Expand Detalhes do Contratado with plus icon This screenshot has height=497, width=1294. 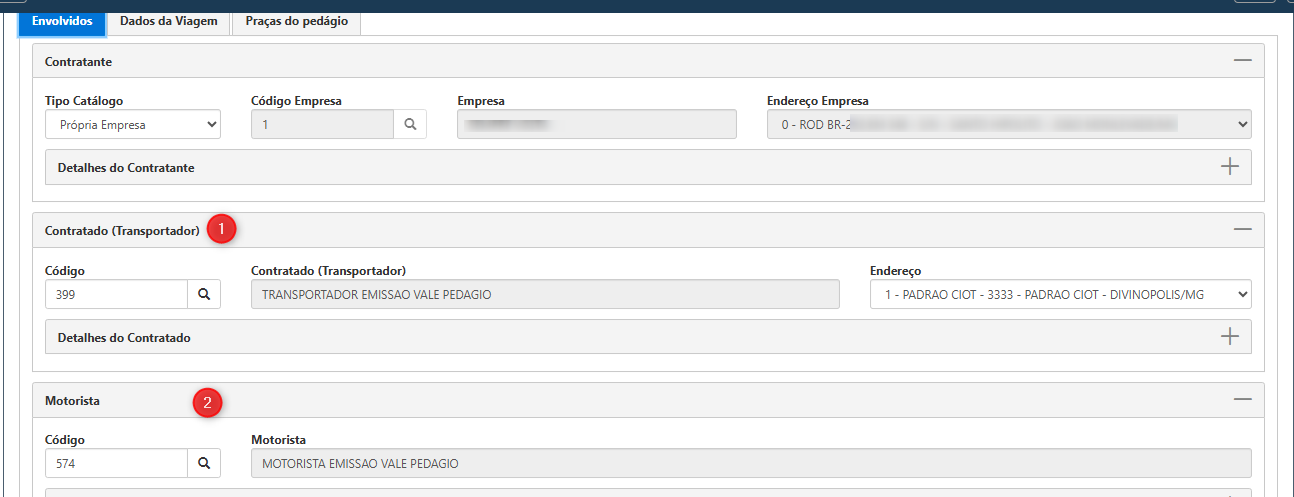(1230, 337)
